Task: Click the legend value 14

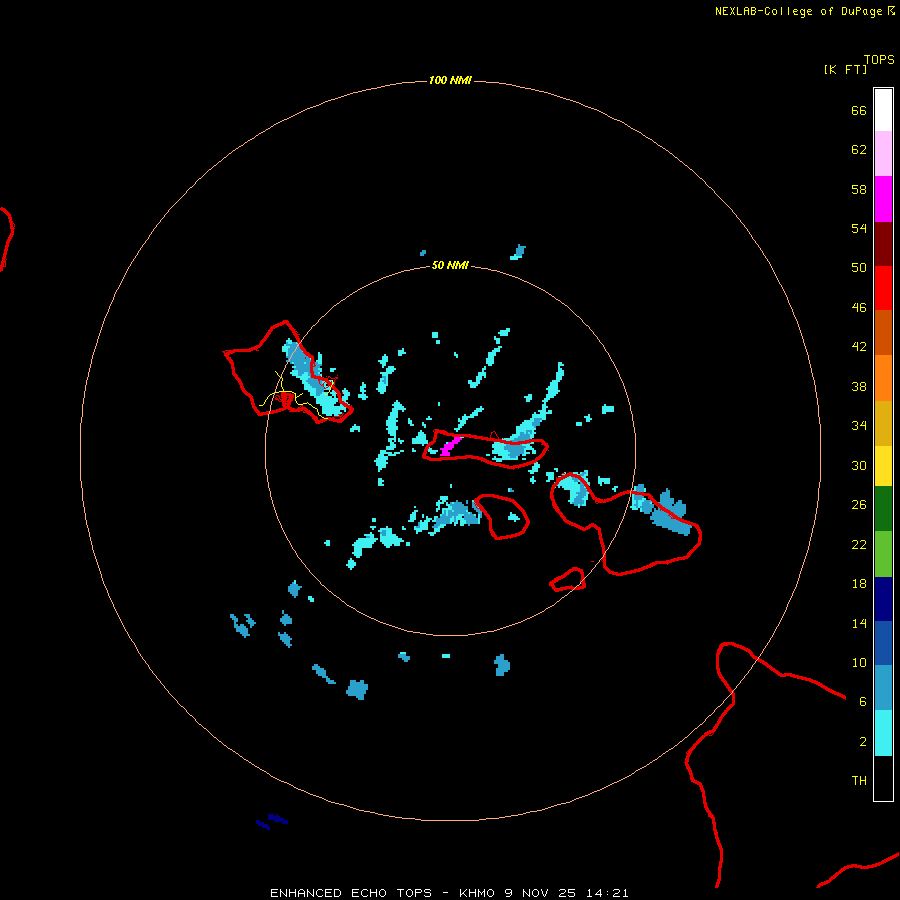Action: [859, 623]
